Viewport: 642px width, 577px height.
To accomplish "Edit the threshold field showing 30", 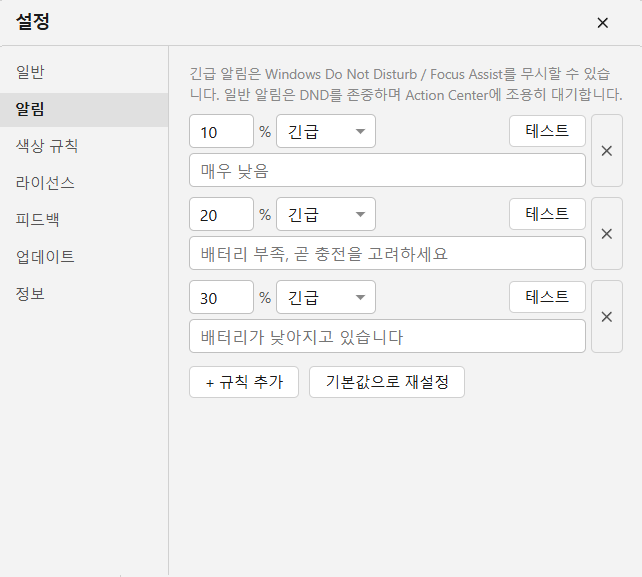I will 222,297.
